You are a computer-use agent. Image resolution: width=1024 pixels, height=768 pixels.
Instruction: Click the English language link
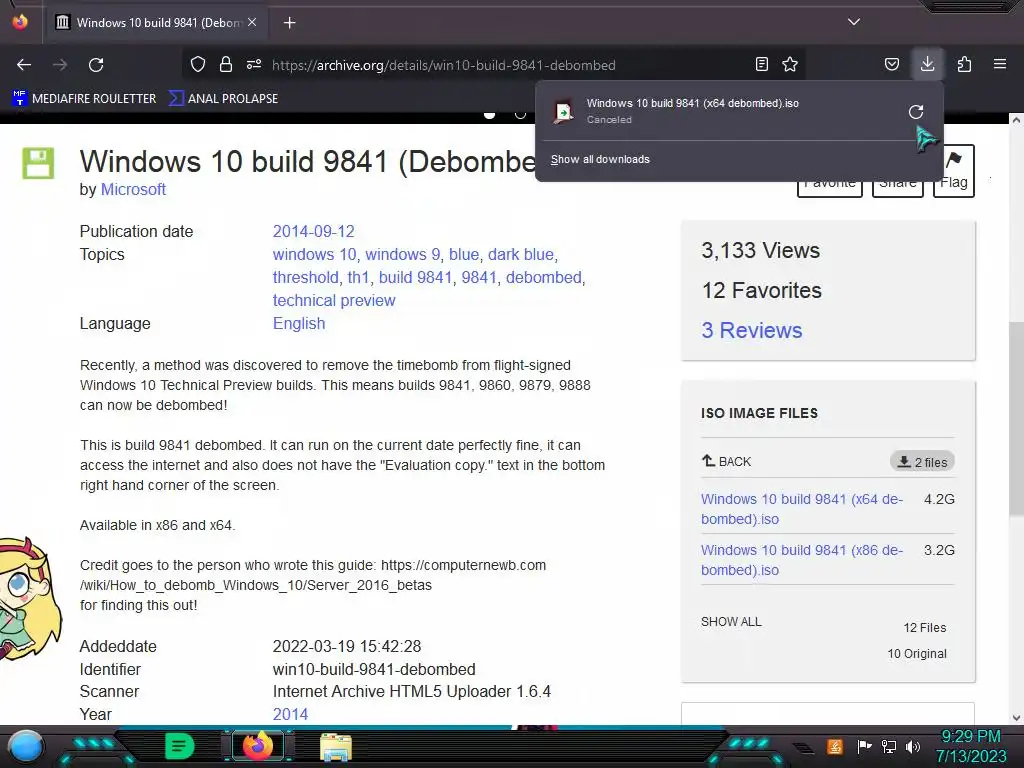coord(298,323)
